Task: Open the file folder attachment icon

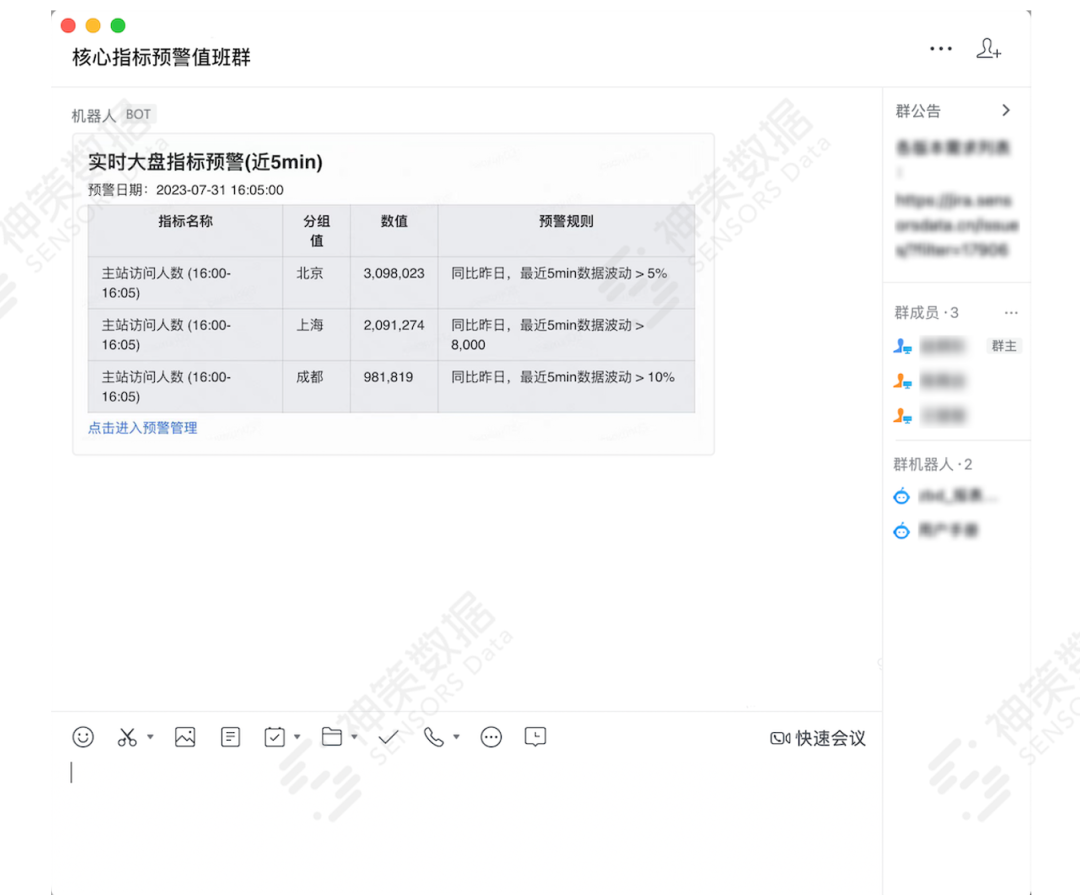Action: click(332, 737)
